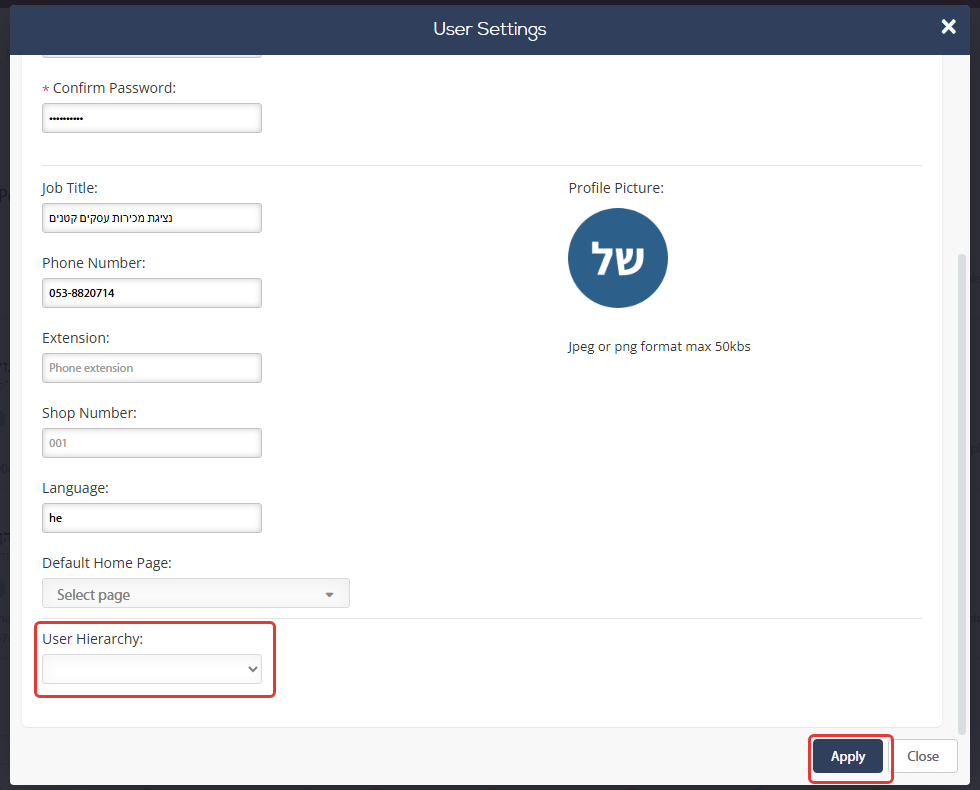This screenshot has height=790, width=980.
Task: Click the profile picture avatar circle
Action: pos(618,258)
